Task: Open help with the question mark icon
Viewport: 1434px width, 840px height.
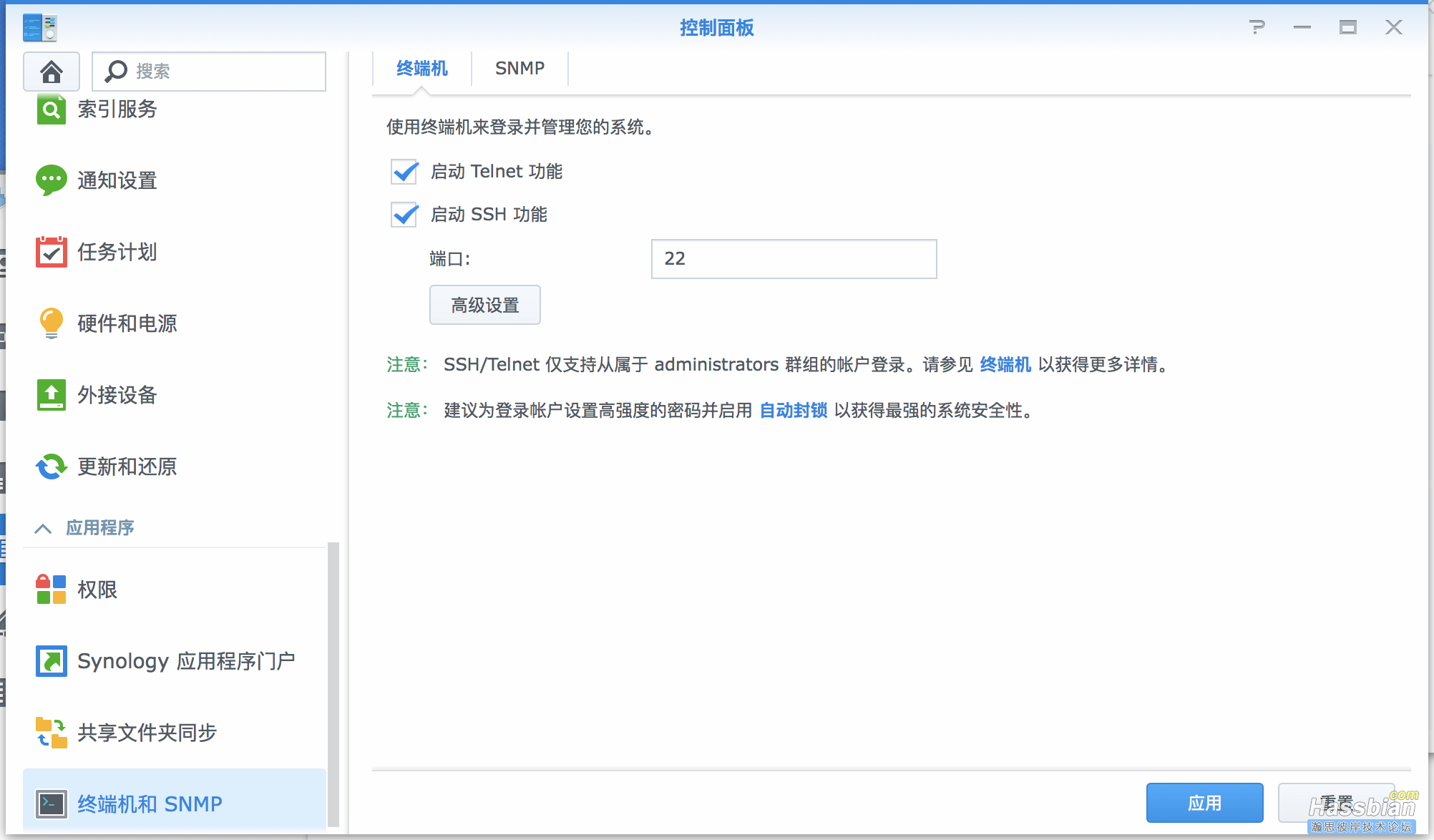Action: (x=1257, y=27)
